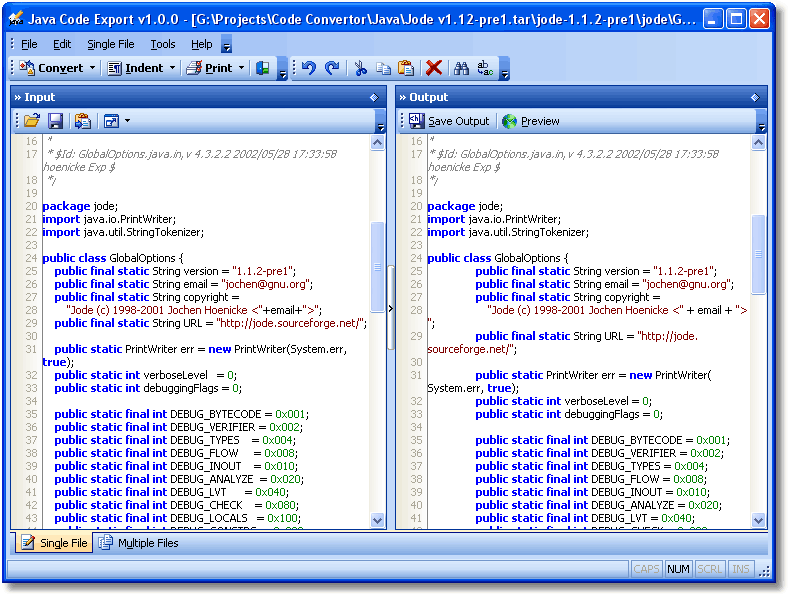Click the Preview button
The height and width of the screenshot is (597, 790).
(531, 121)
